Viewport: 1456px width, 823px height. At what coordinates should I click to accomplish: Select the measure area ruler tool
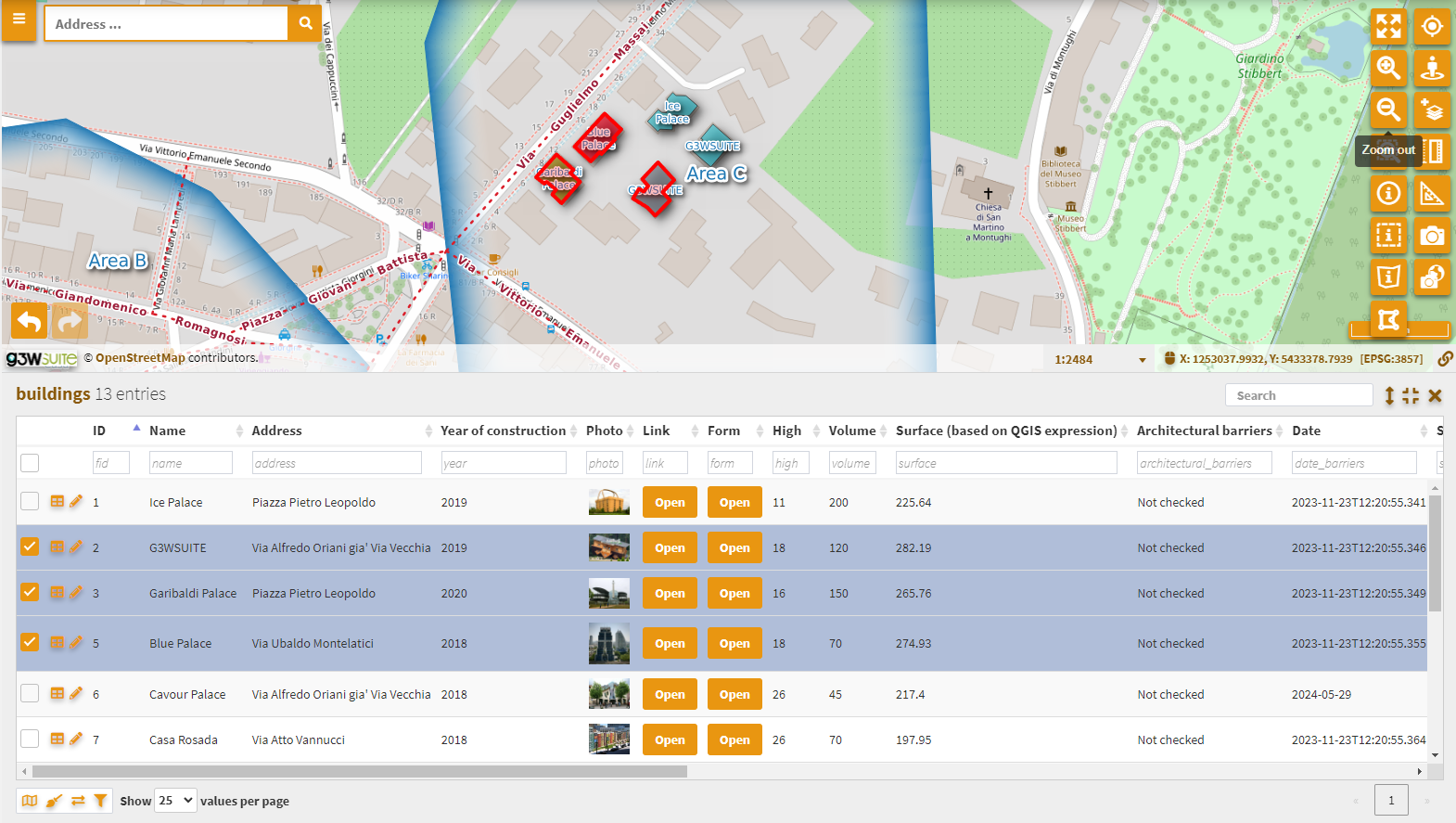(1432, 194)
